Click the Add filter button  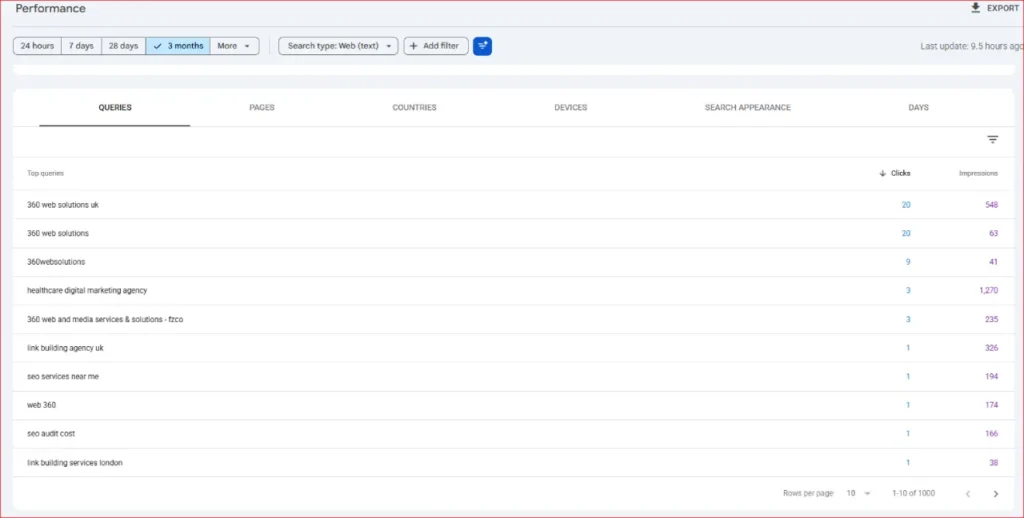(x=436, y=46)
